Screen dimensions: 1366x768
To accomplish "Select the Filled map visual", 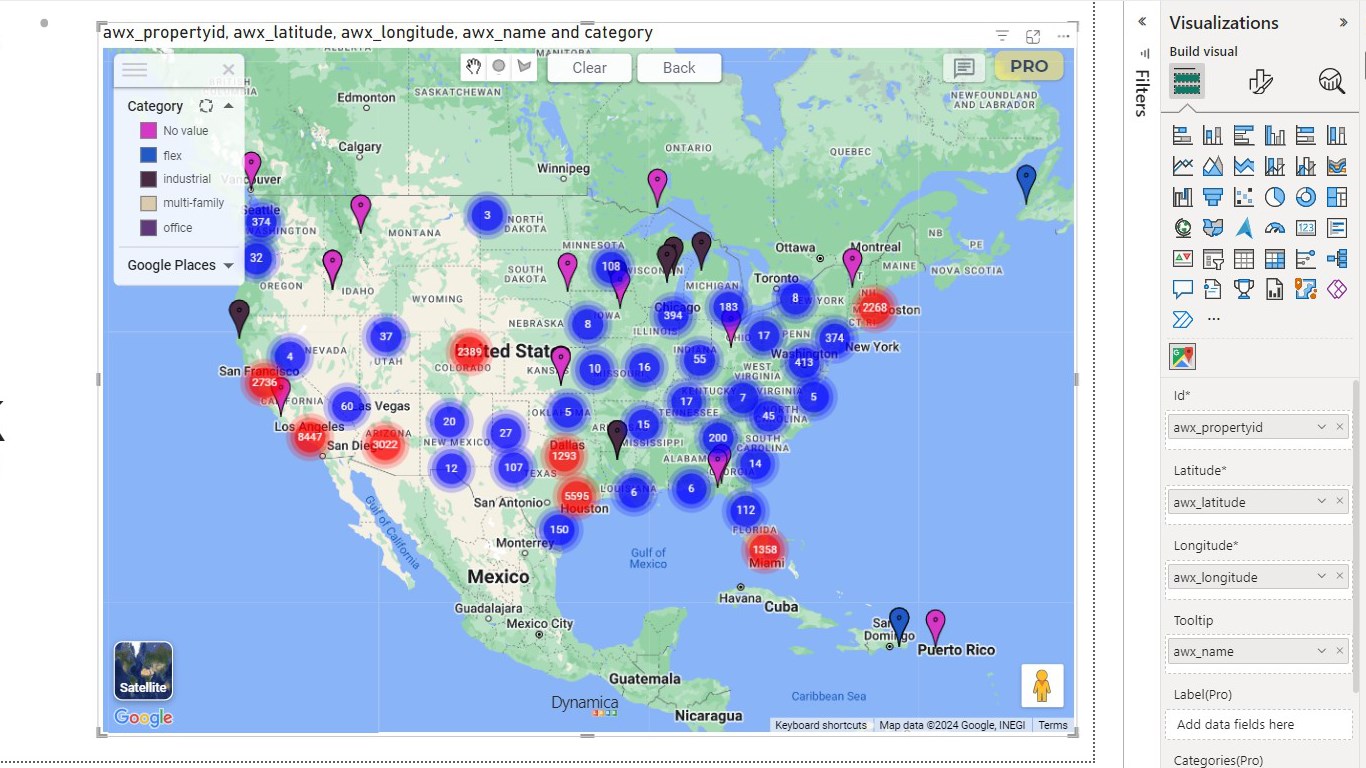I will (x=1213, y=228).
